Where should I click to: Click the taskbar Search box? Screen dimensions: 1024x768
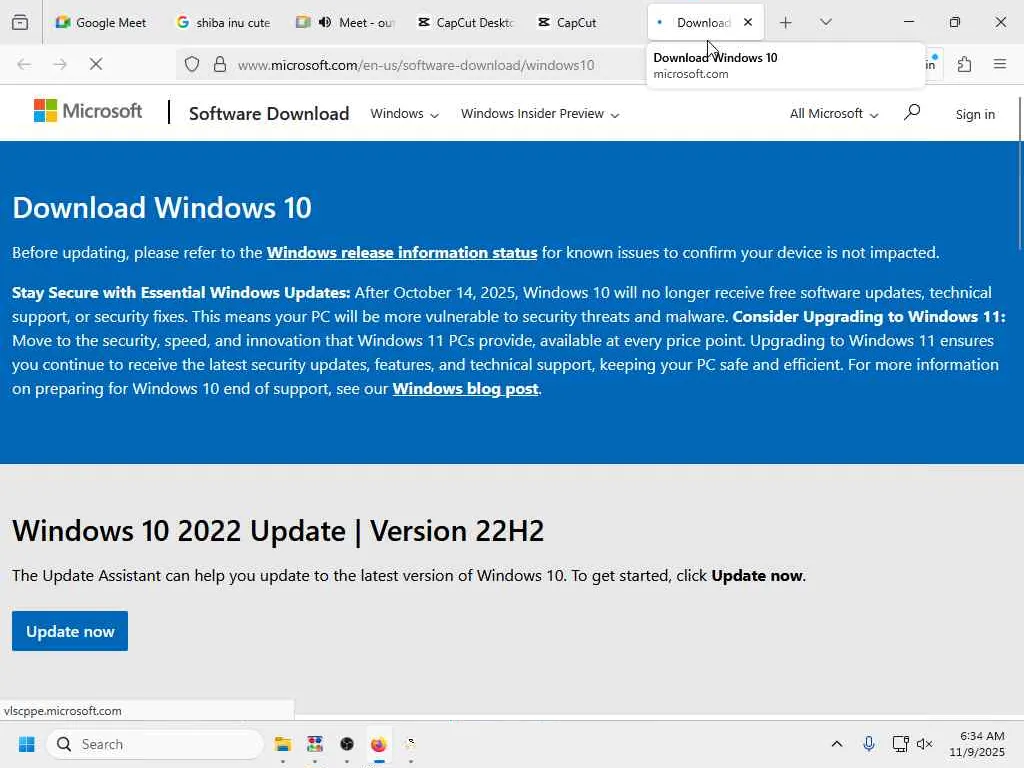point(155,744)
